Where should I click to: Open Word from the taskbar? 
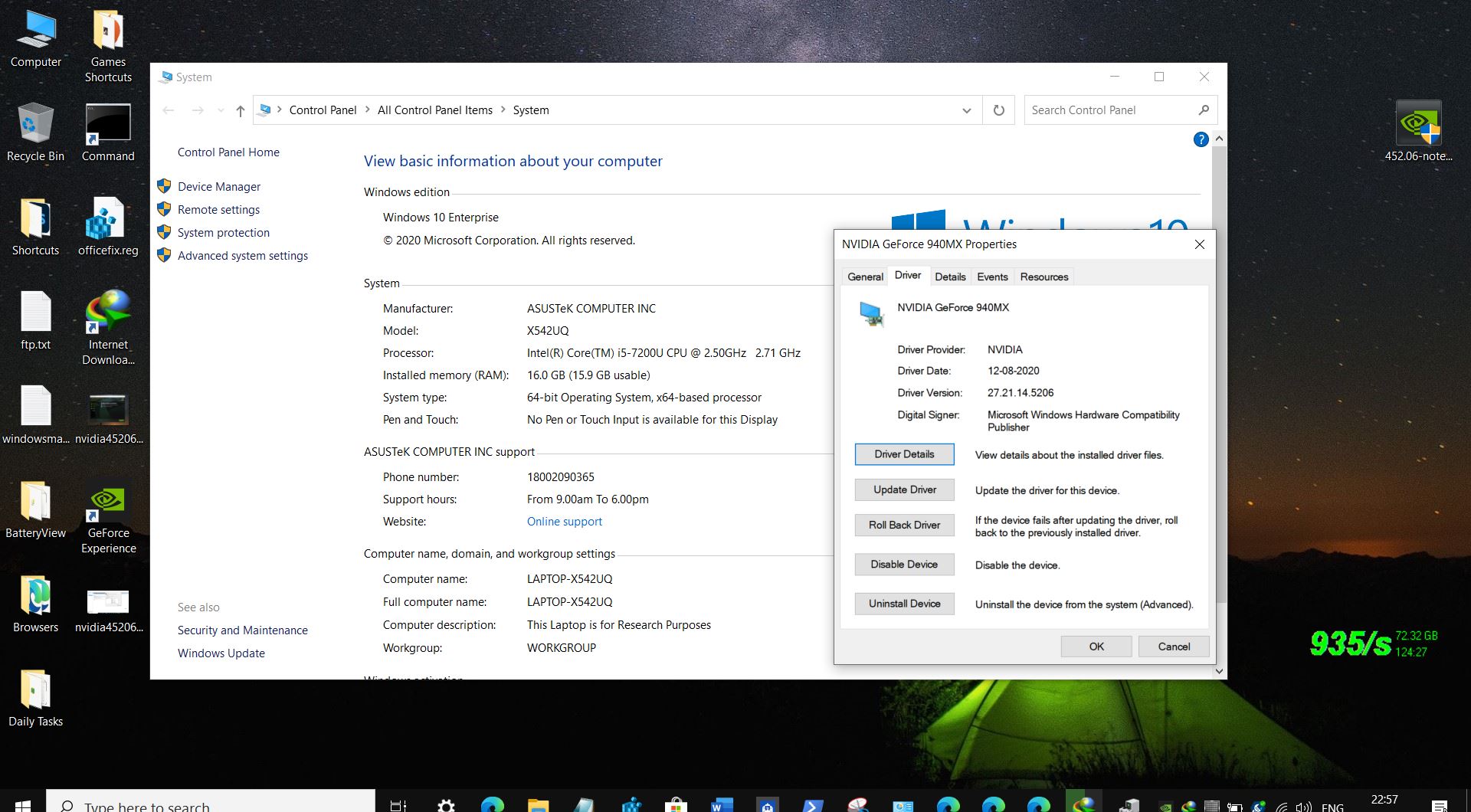pyautogui.click(x=720, y=805)
